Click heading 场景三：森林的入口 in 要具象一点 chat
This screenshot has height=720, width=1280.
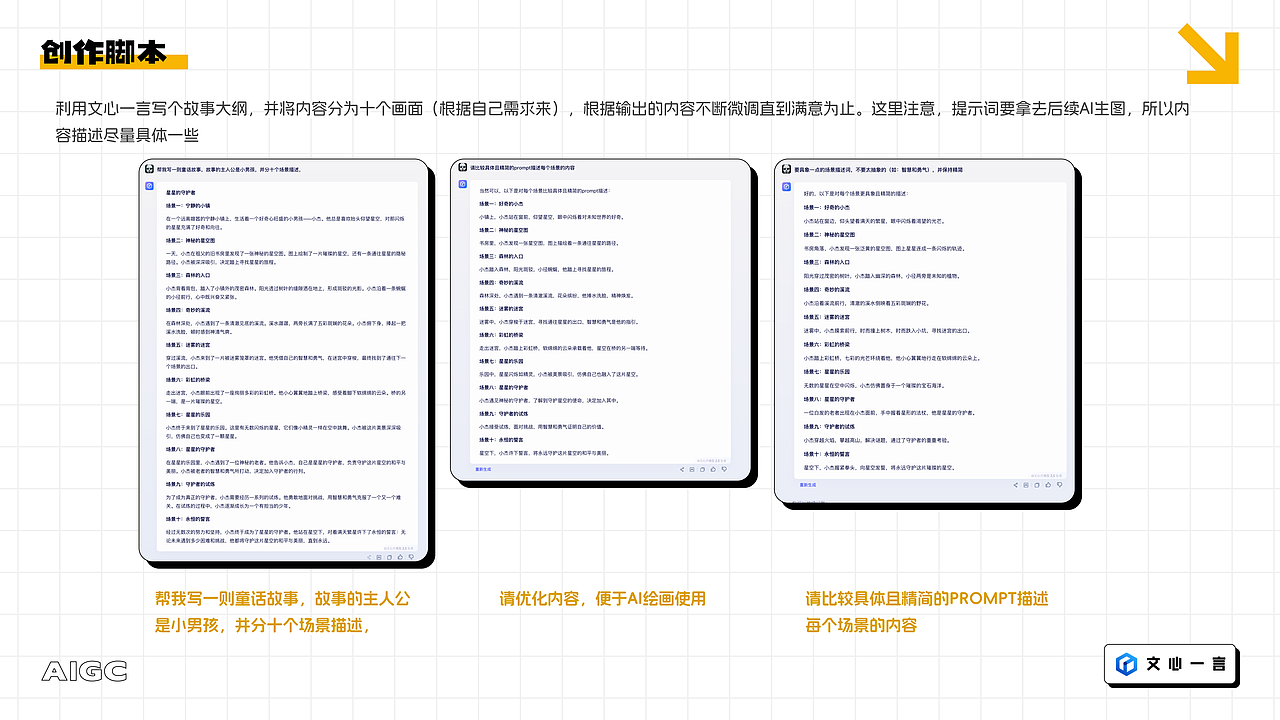[x=826, y=262]
